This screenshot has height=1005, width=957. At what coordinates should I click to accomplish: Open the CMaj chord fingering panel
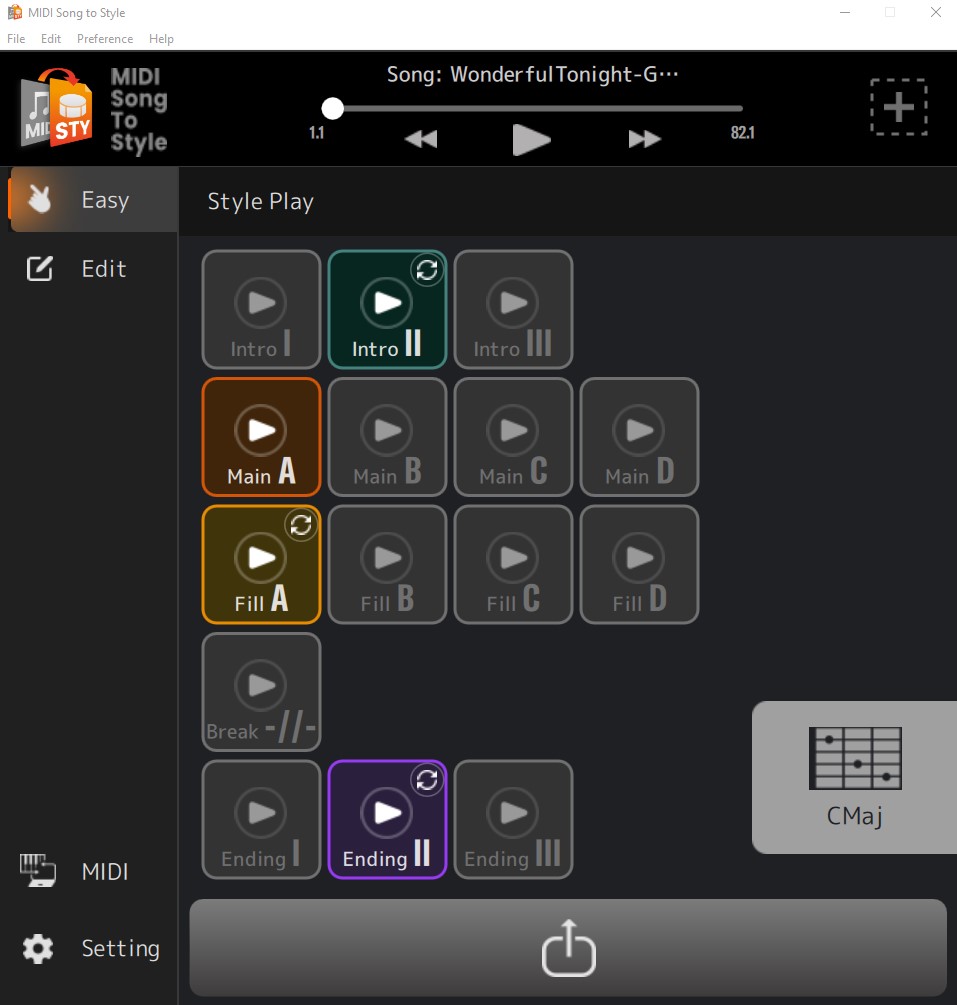[854, 777]
